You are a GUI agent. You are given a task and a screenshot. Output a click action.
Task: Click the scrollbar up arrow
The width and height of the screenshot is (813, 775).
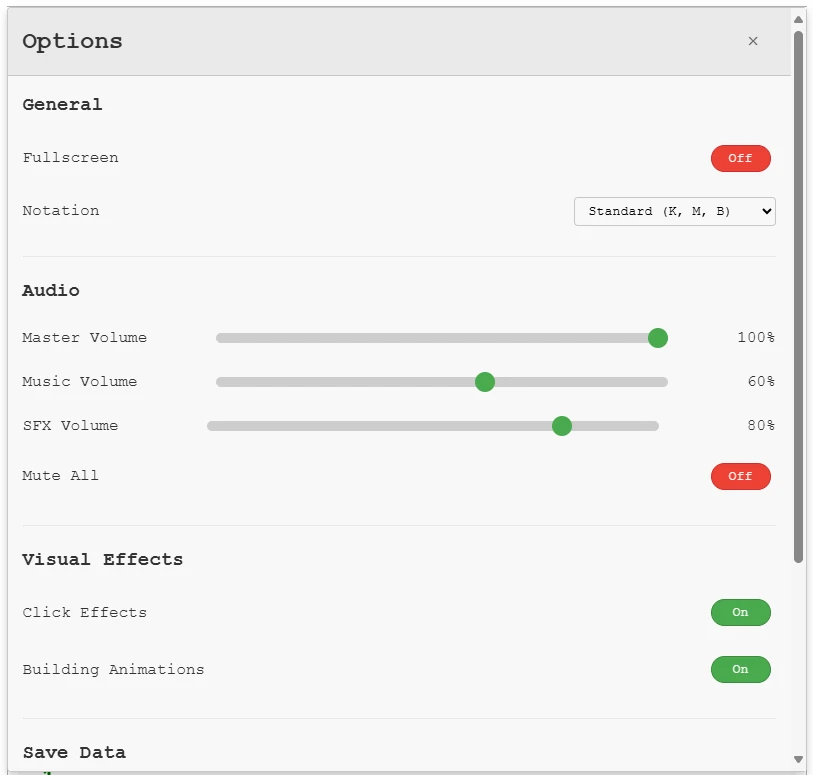pyautogui.click(x=798, y=18)
